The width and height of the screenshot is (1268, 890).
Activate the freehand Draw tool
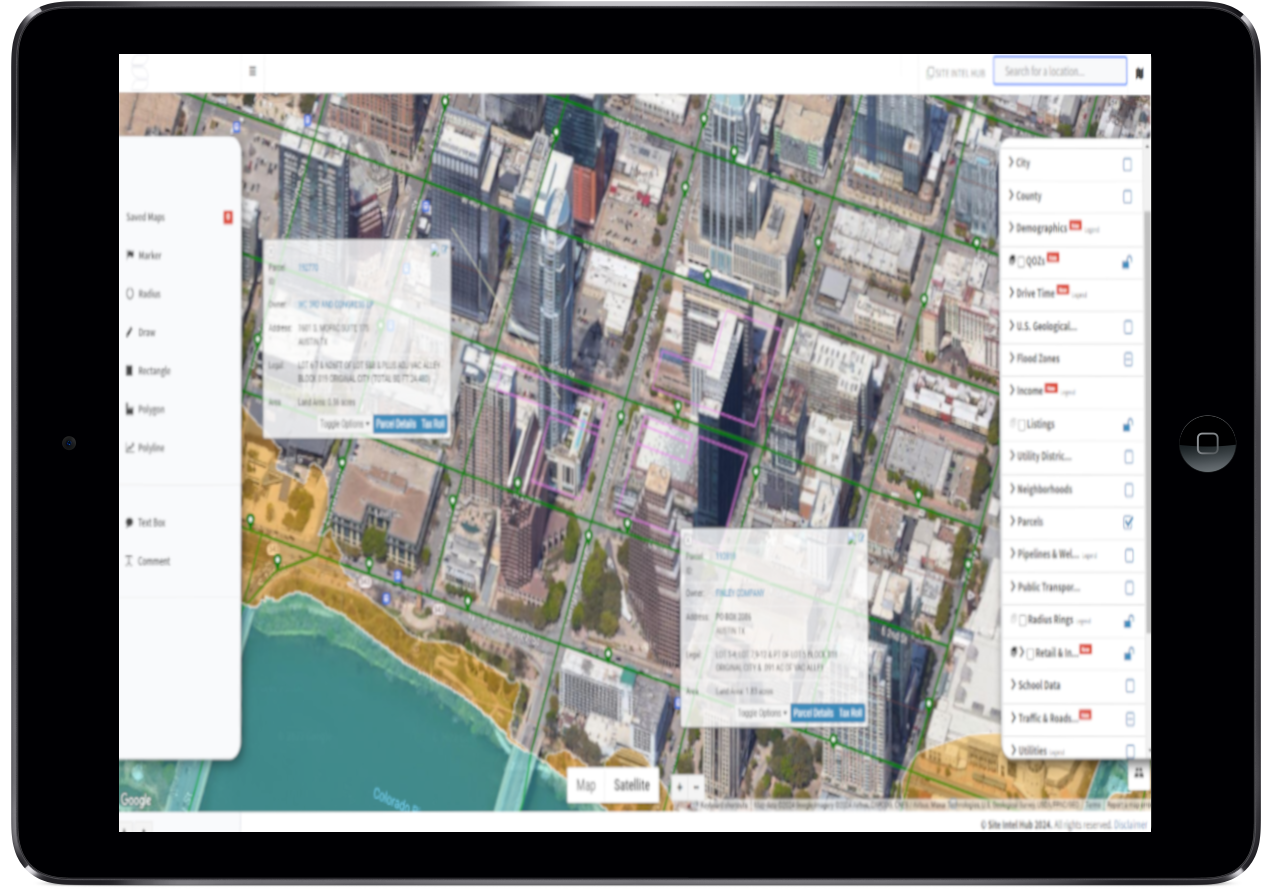click(146, 333)
